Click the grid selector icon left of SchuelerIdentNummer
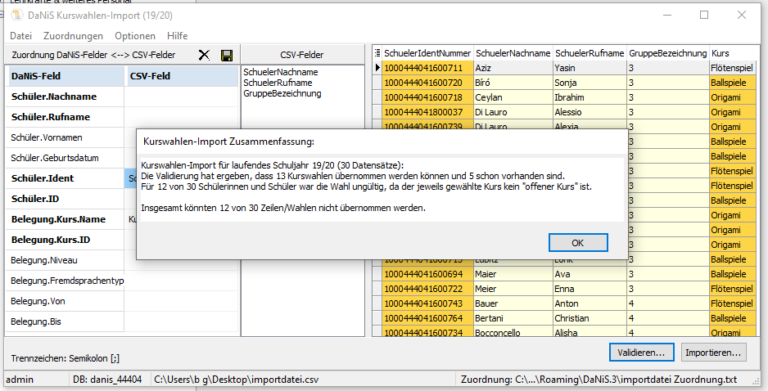Screen dimensions: 768x391 tap(377, 53)
